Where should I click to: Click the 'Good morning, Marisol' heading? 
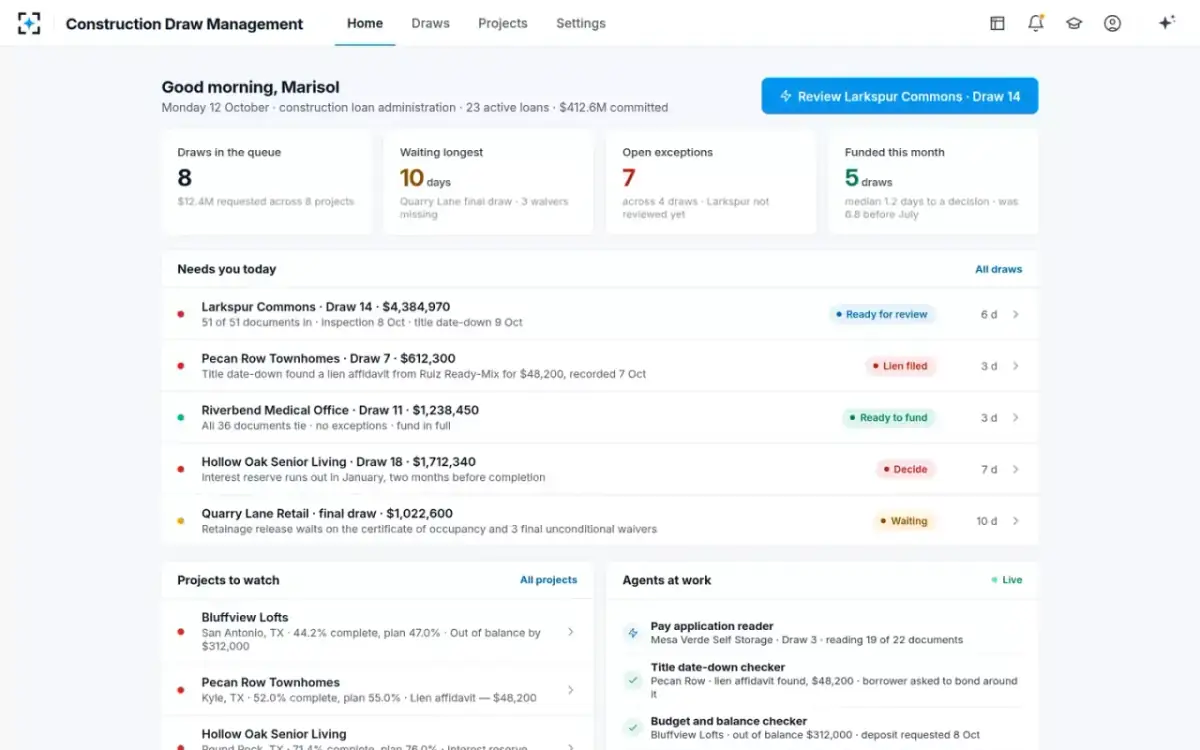click(251, 88)
